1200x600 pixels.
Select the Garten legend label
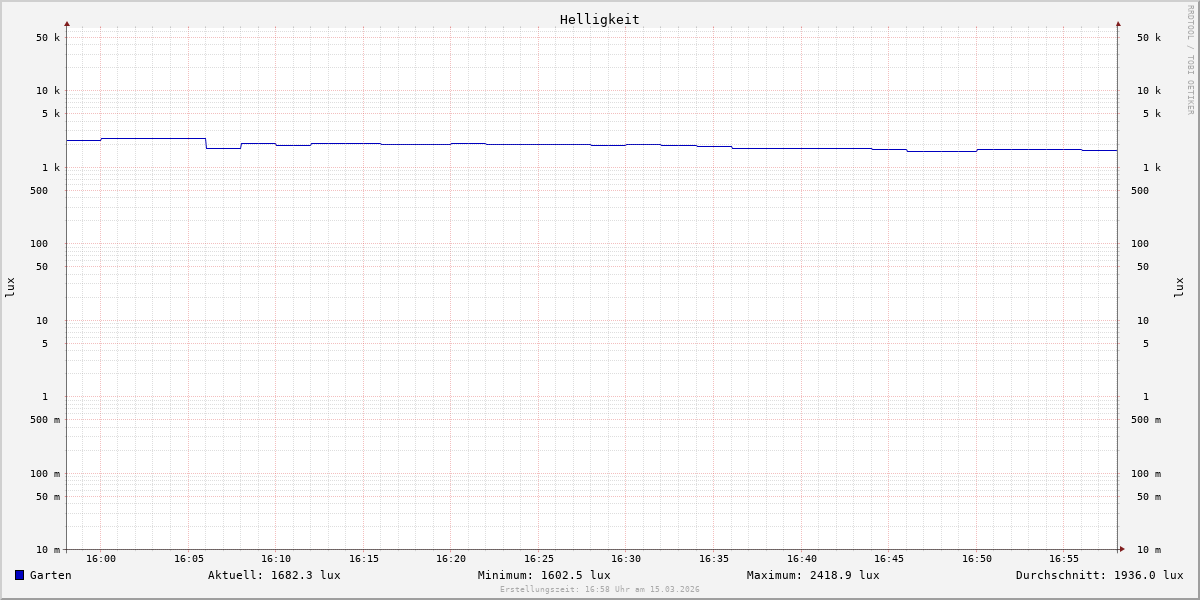point(50,575)
